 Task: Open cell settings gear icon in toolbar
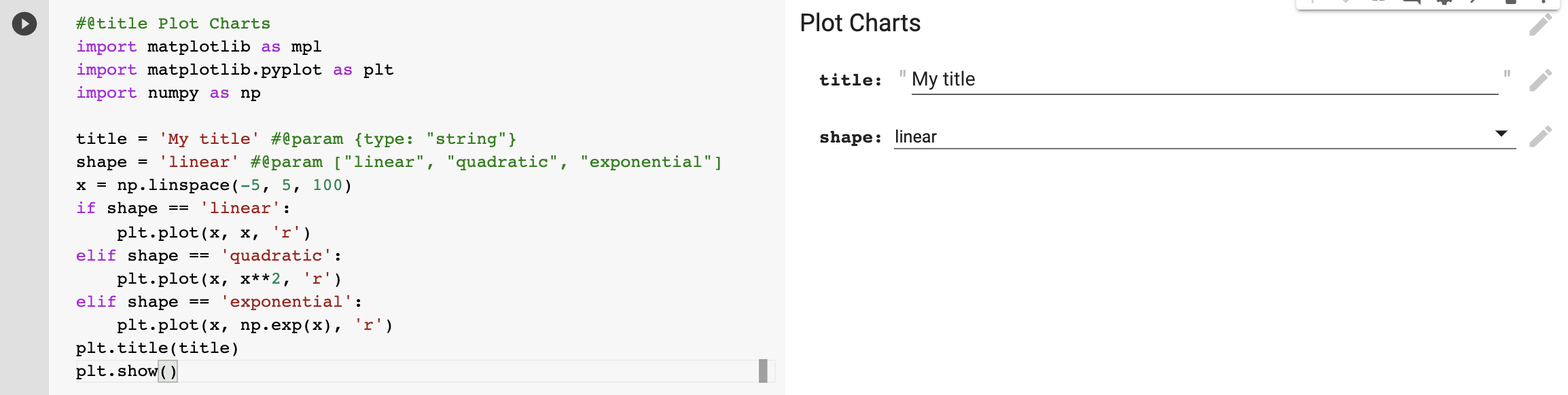click(x=1444, y=2)
